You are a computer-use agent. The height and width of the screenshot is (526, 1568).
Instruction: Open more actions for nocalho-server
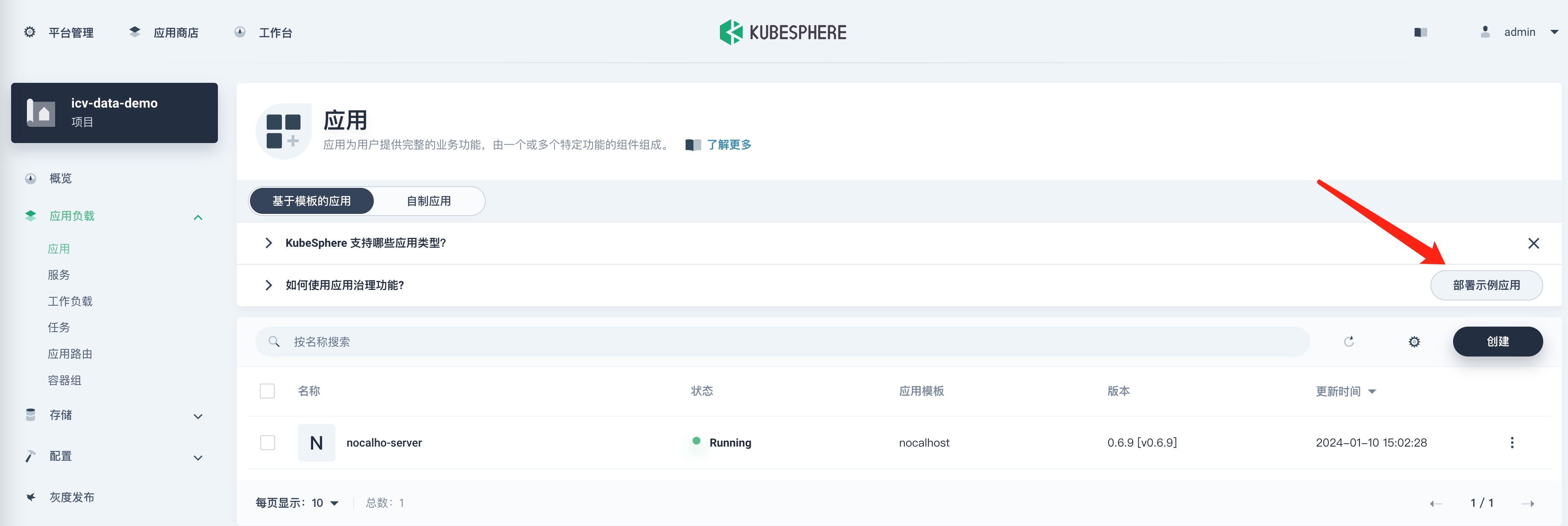[1512, 443]
